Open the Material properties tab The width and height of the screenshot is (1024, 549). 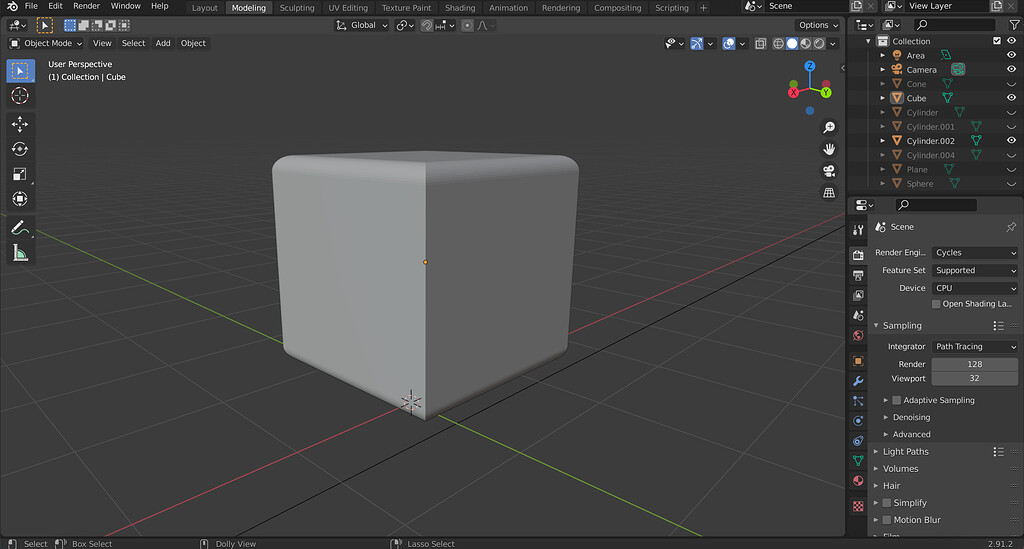coord(858,481)
